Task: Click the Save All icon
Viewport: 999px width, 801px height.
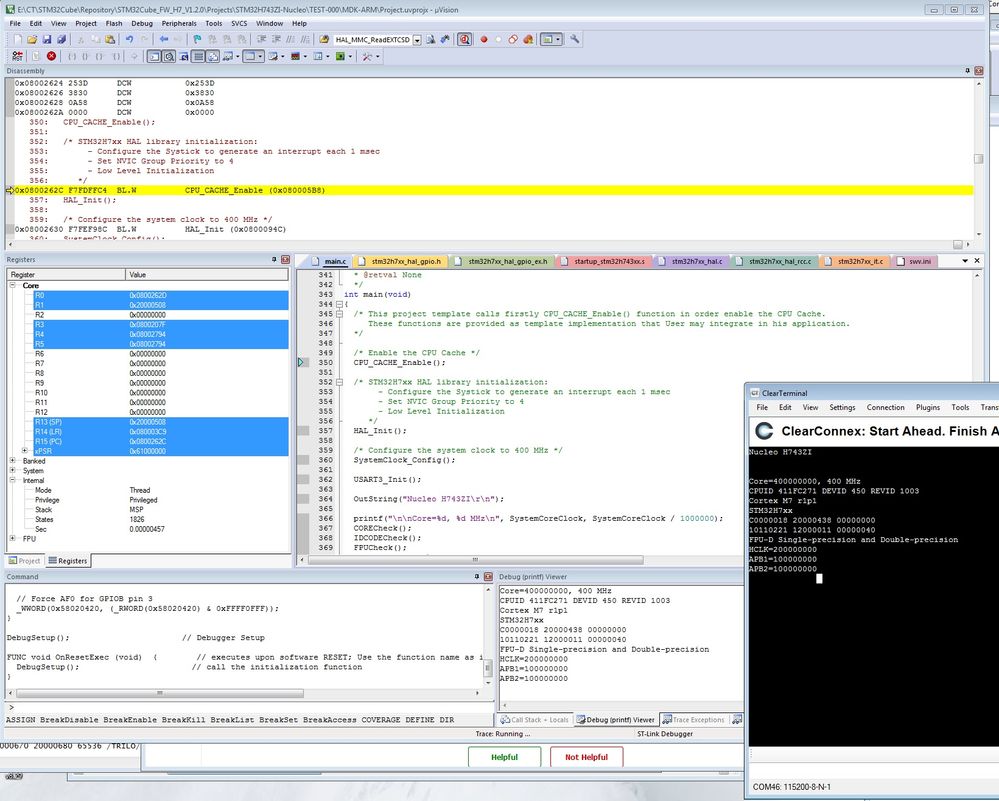Action: pos(62,40)
